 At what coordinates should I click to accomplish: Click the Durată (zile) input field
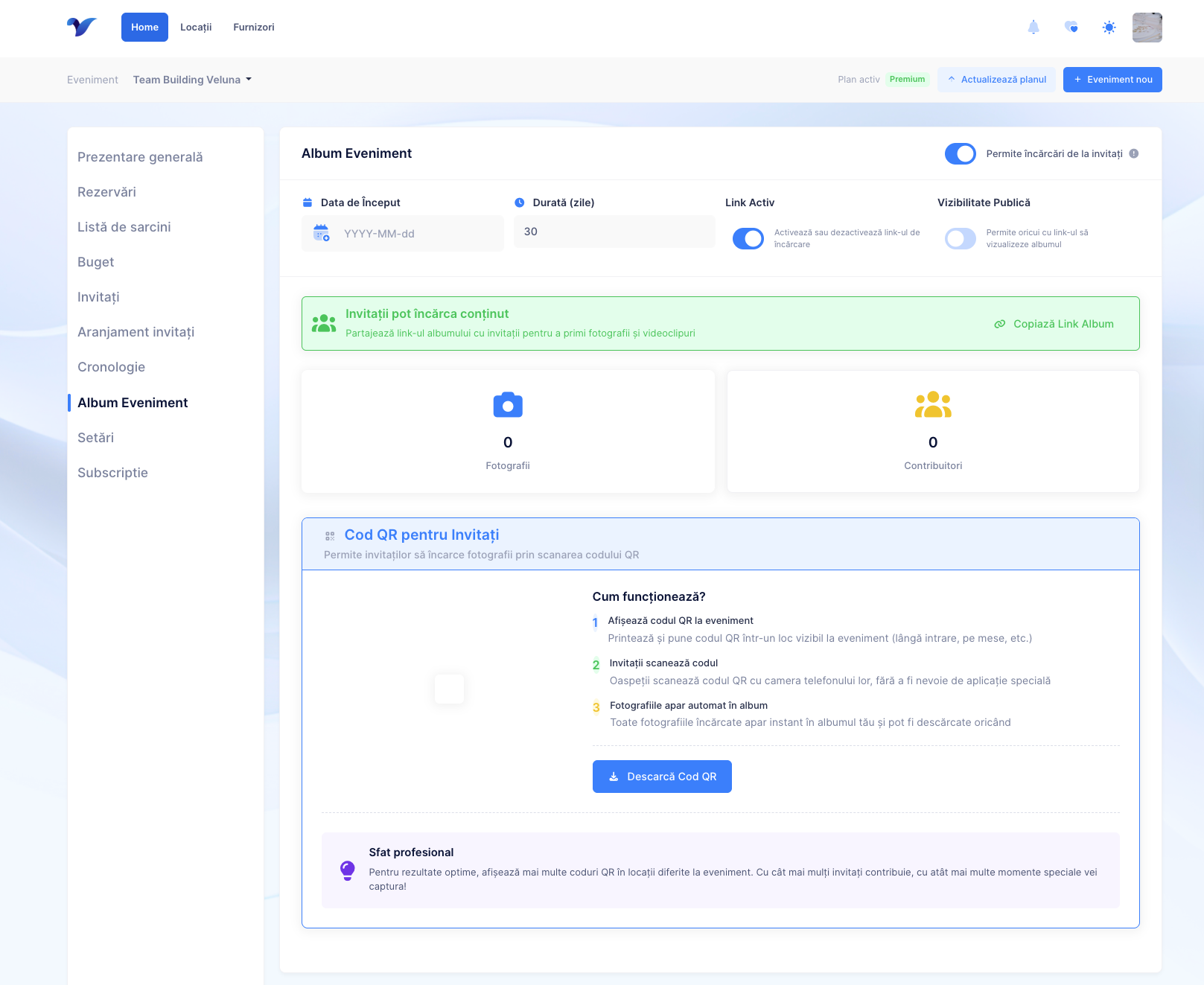pyautogui.click(x=614, y=232)
